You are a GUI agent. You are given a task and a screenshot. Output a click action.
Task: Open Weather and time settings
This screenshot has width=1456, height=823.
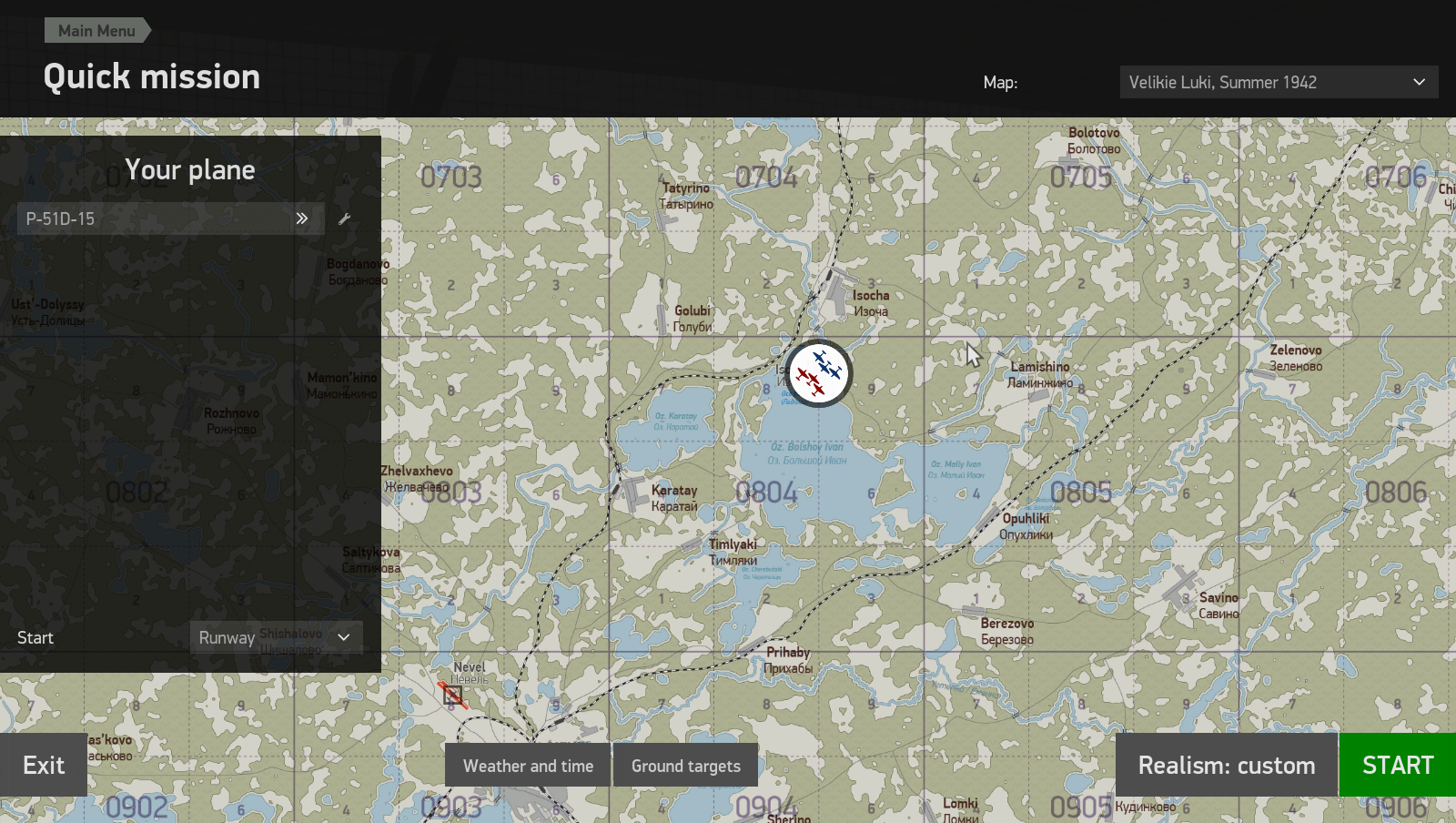click(528, 766)
